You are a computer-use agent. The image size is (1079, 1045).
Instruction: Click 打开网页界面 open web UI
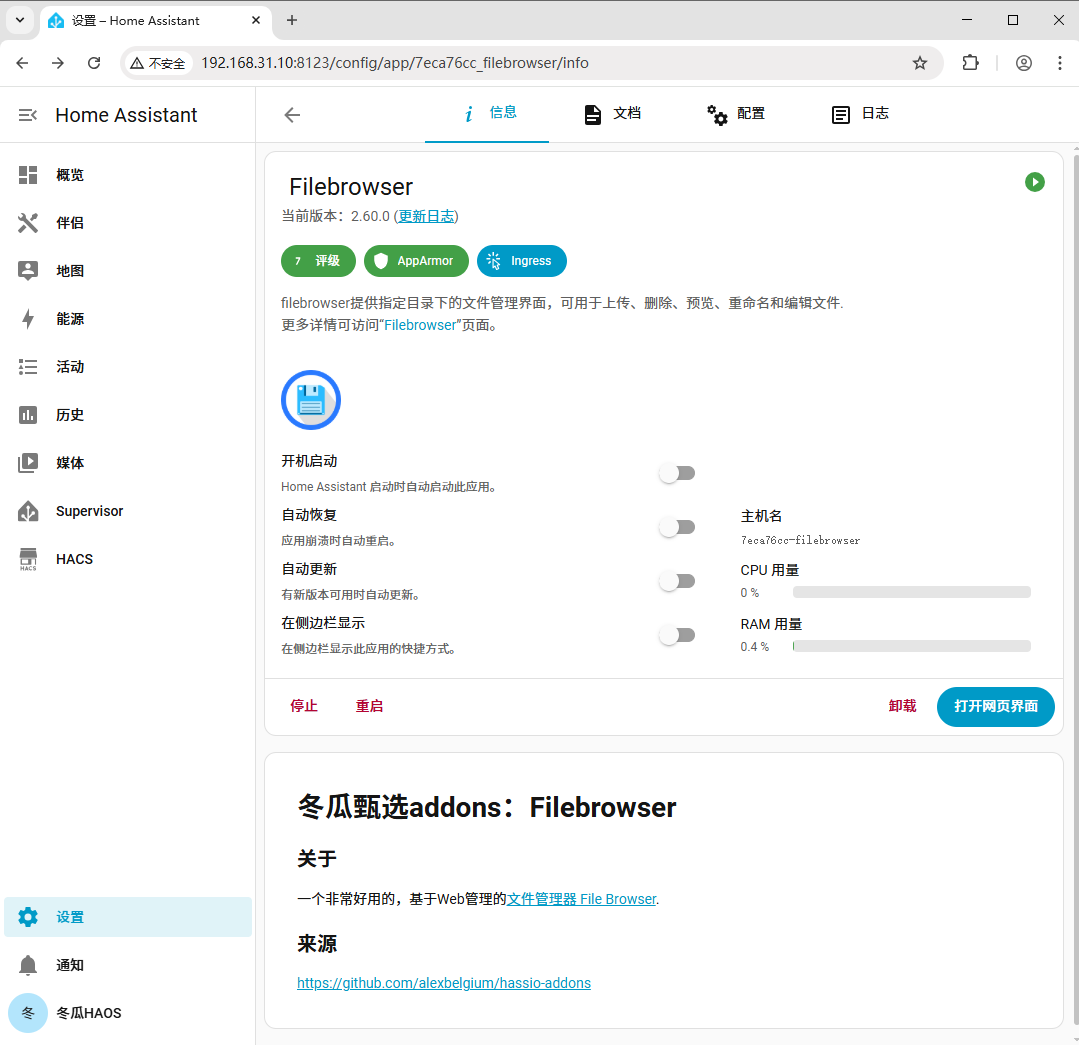click(996, 707)
